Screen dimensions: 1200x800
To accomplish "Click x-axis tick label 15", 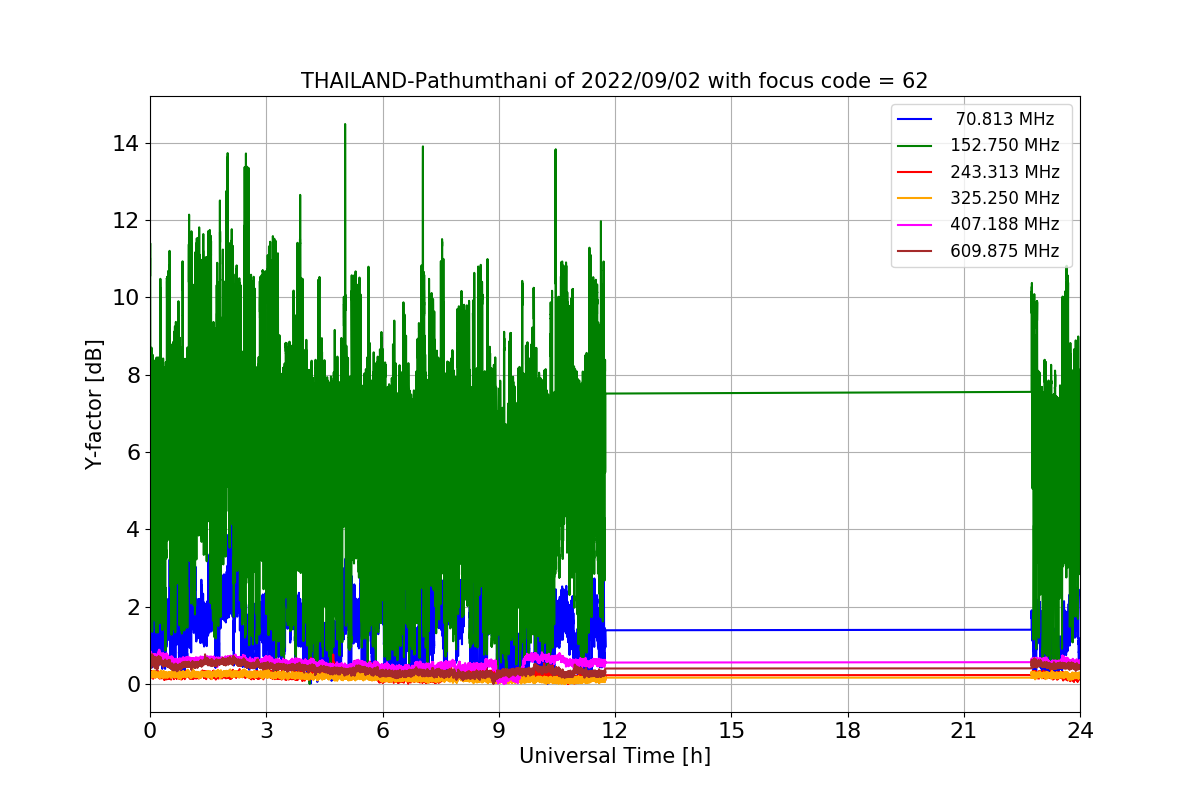I will [731, 730].
